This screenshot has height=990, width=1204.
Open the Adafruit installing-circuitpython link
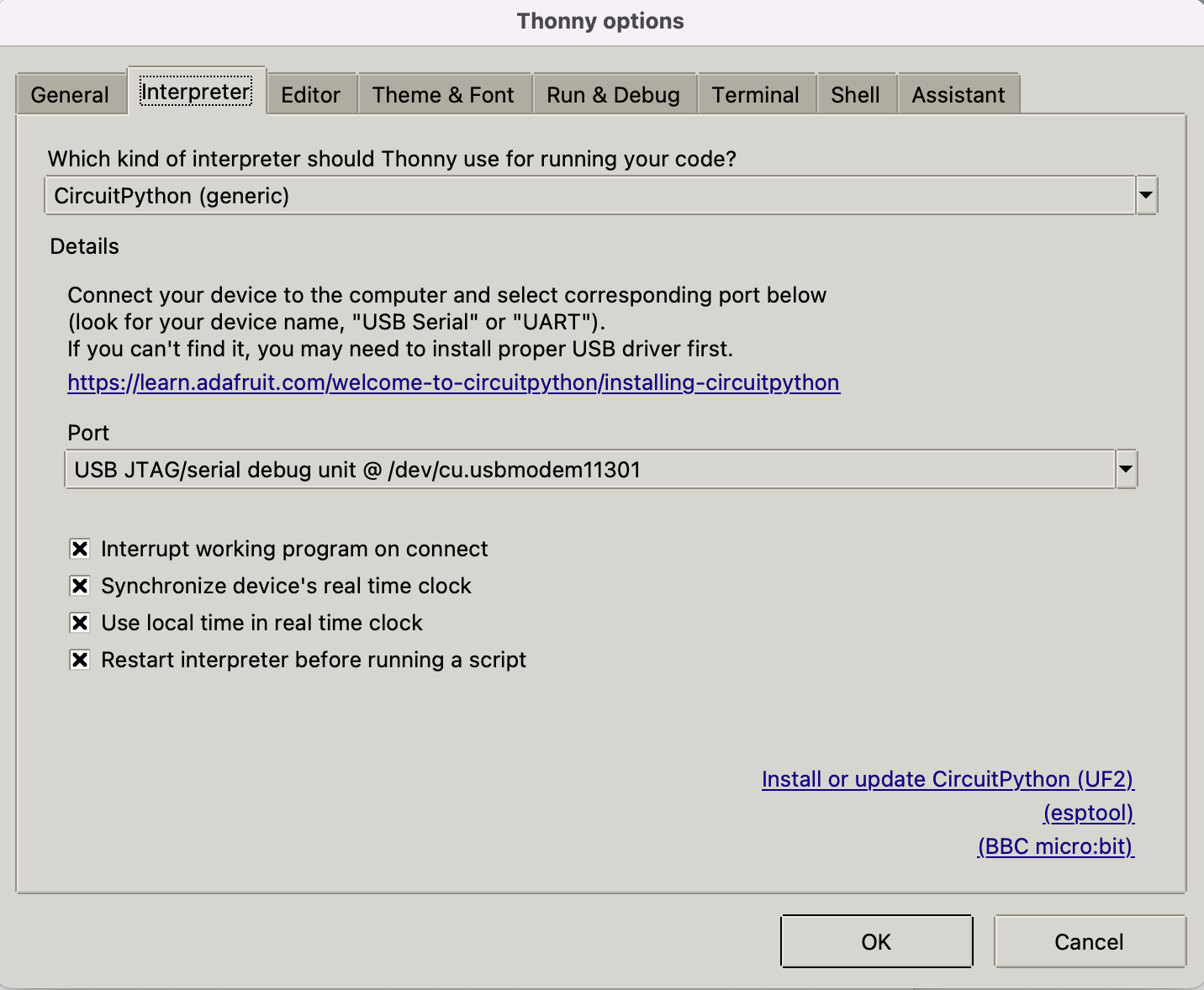click(x=454, y=382)
